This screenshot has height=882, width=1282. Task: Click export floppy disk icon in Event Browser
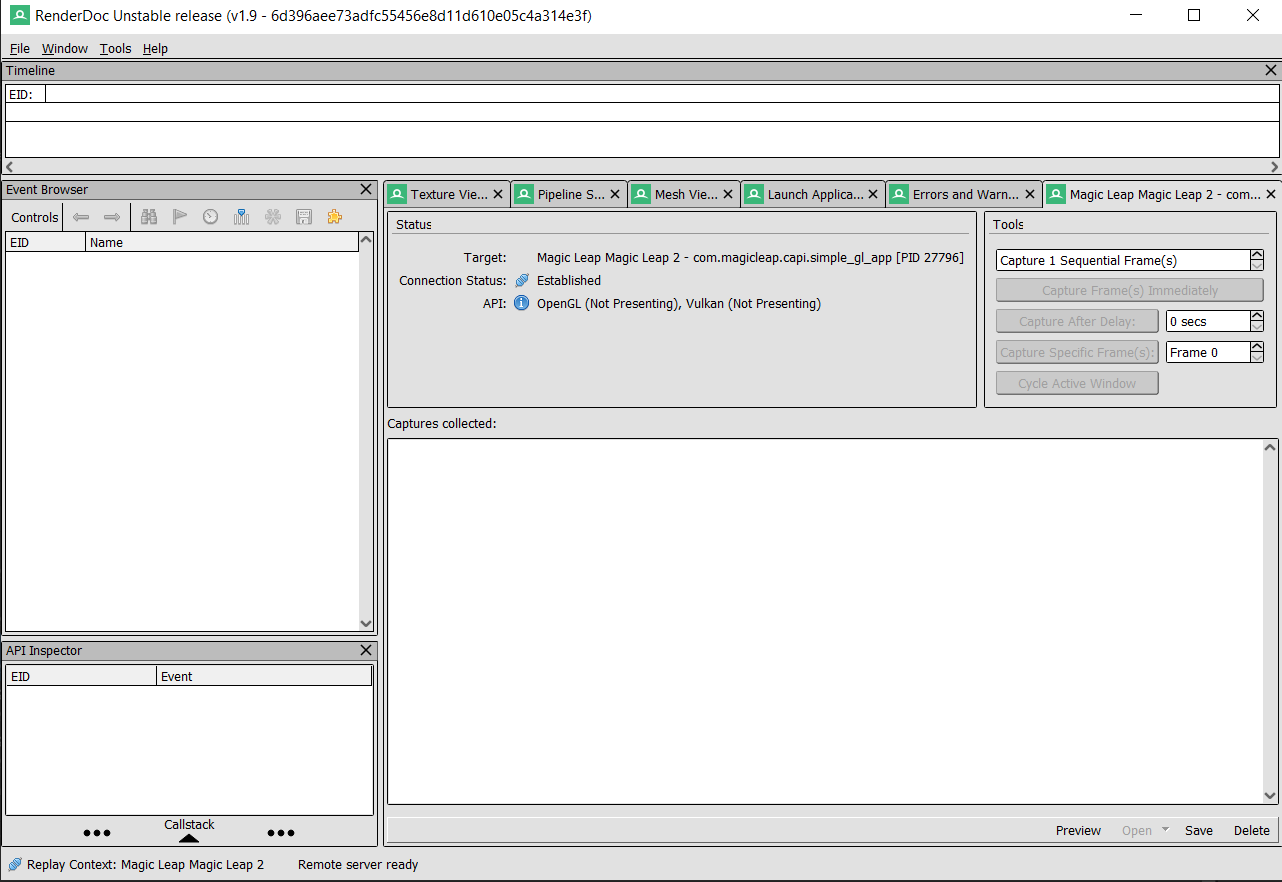point(303,217)
